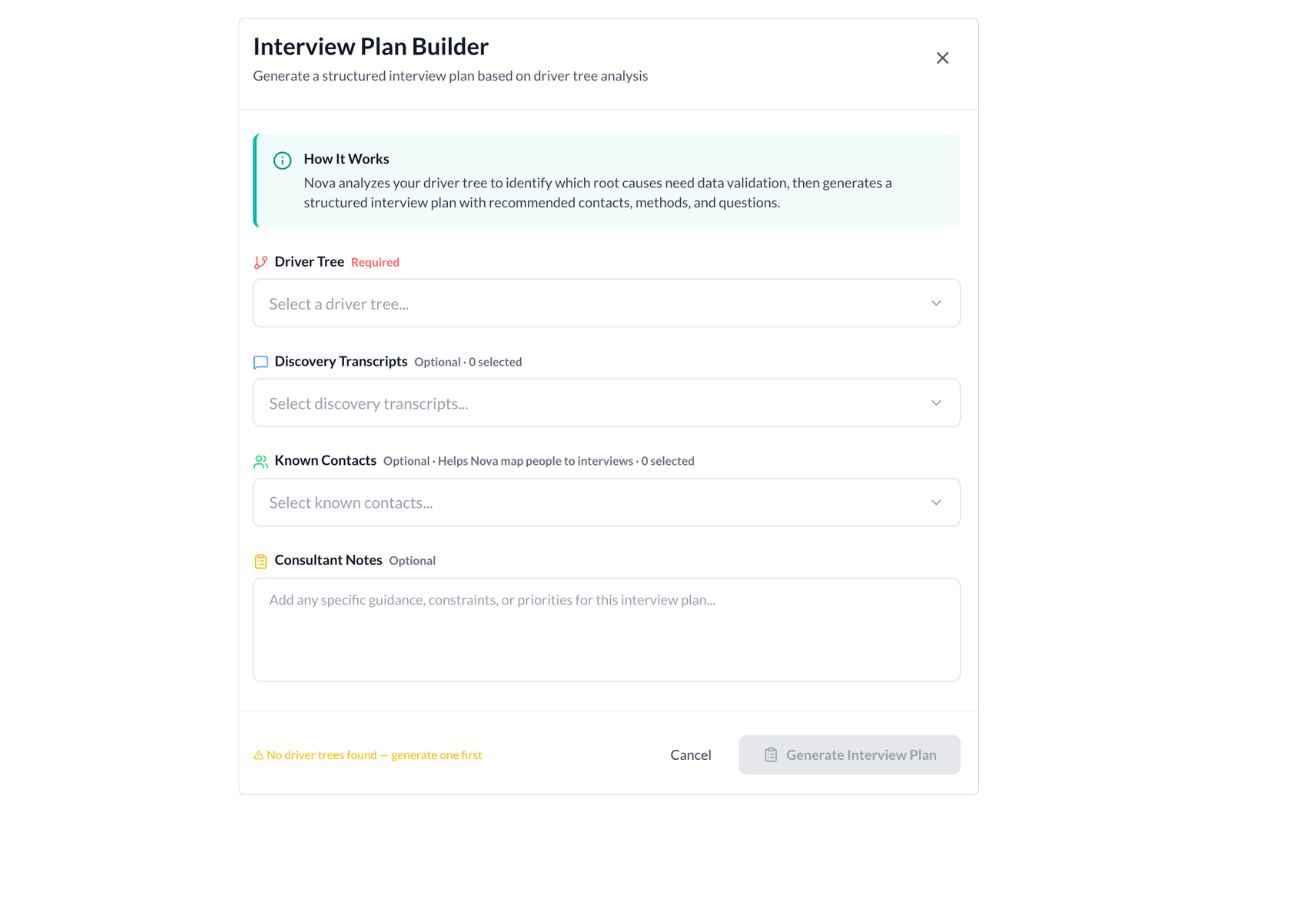Click the Required label beside Driver Tree
The height and width of the screenshot is (900, 1300).
[x=375, y=262]
